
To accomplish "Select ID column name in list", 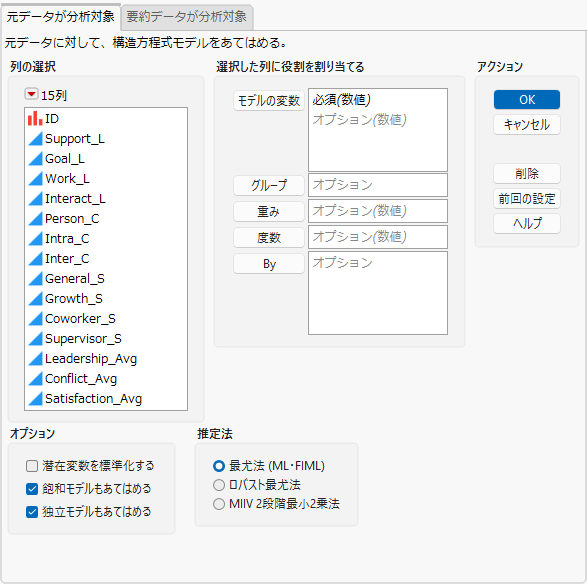I will coord(52,119).
